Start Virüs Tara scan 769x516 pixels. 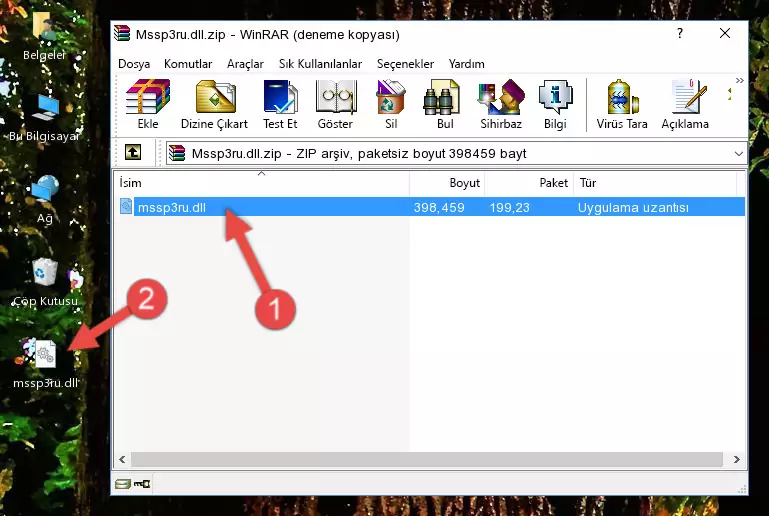[622, 104]
